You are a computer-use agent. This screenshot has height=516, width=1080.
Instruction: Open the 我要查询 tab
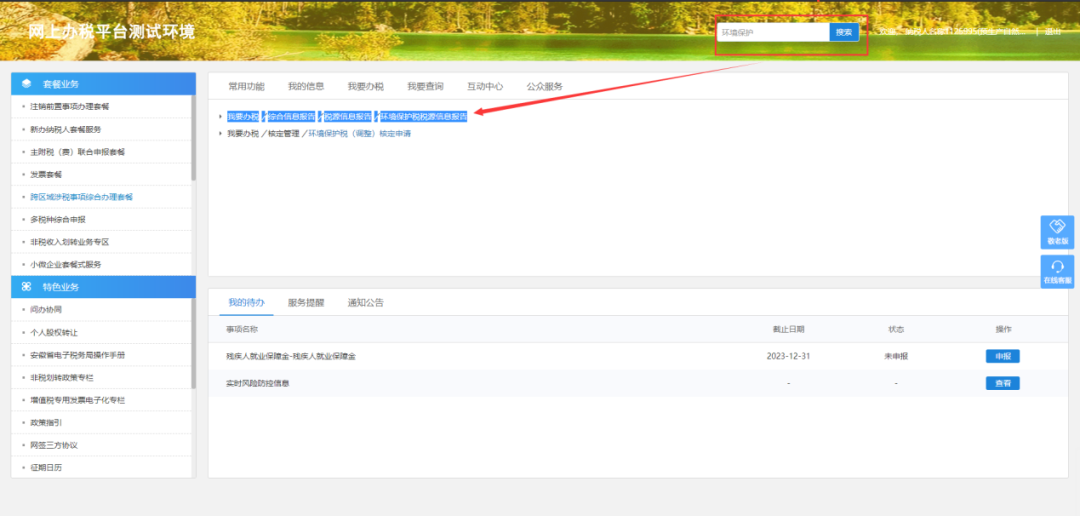click(425, 86)
